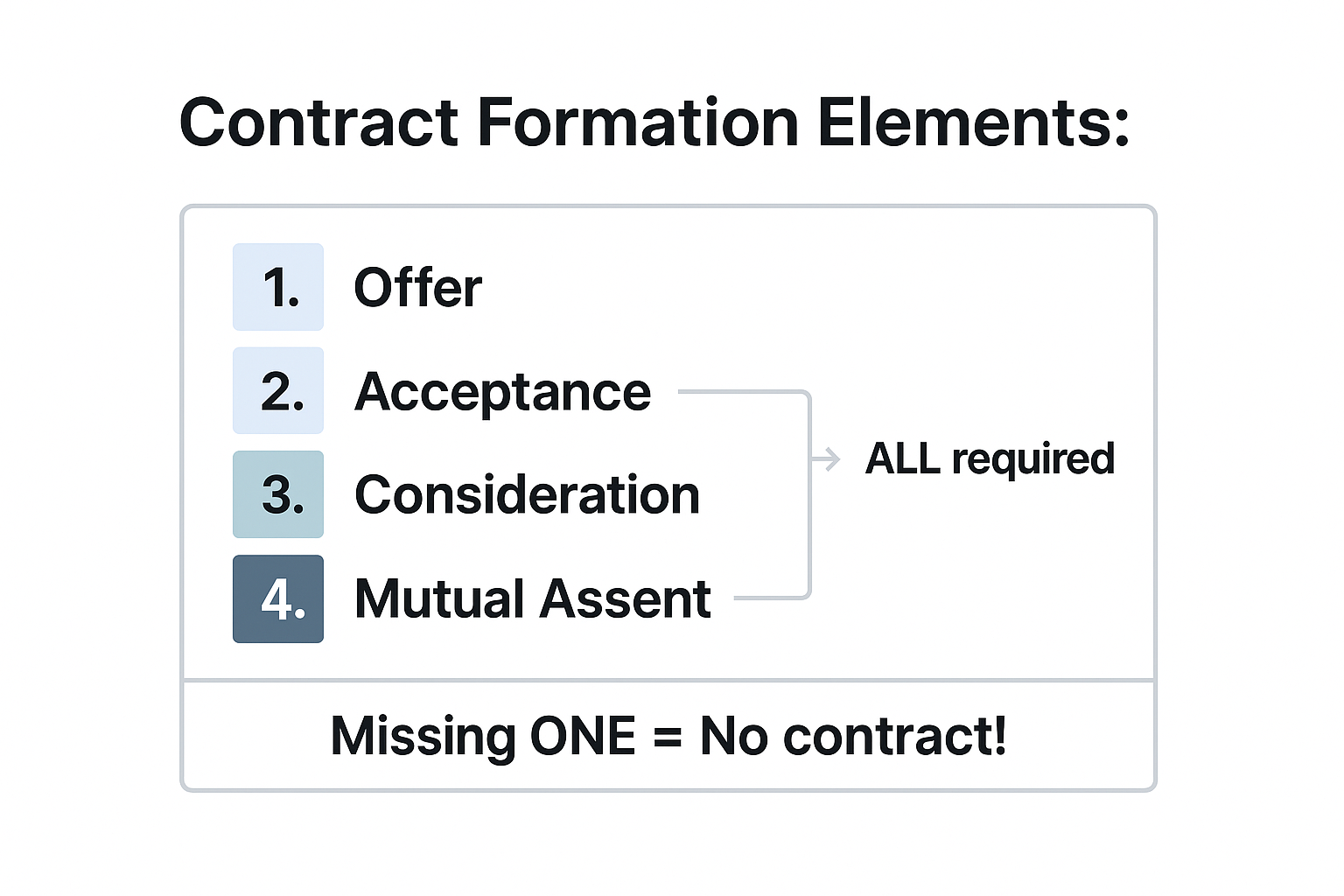Viewport: 1344px width, 896px height.
Task: Select the dark blue number 4 badge
Action: coord(278,598)
